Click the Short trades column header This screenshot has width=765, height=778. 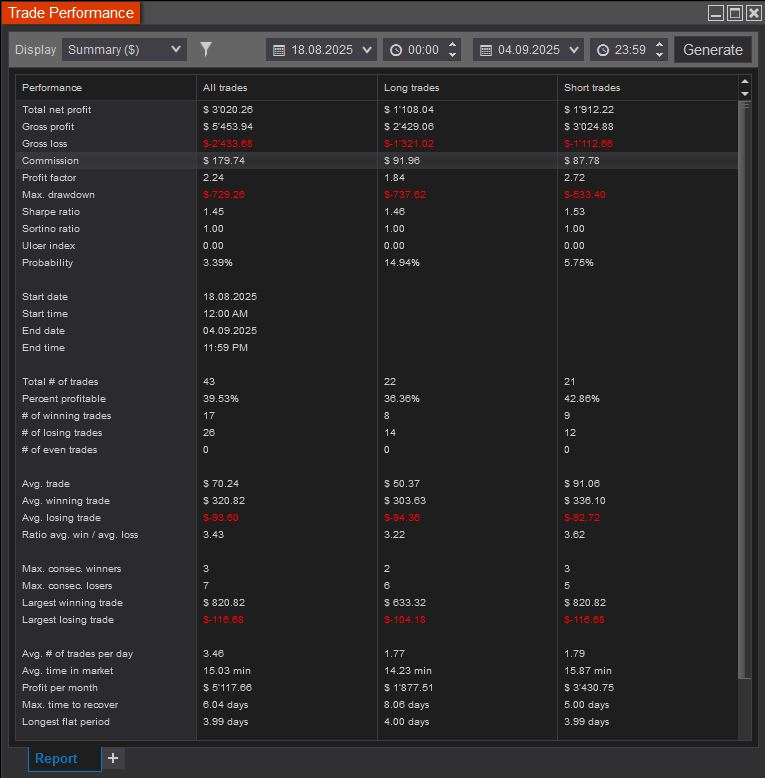click(592, 88)
